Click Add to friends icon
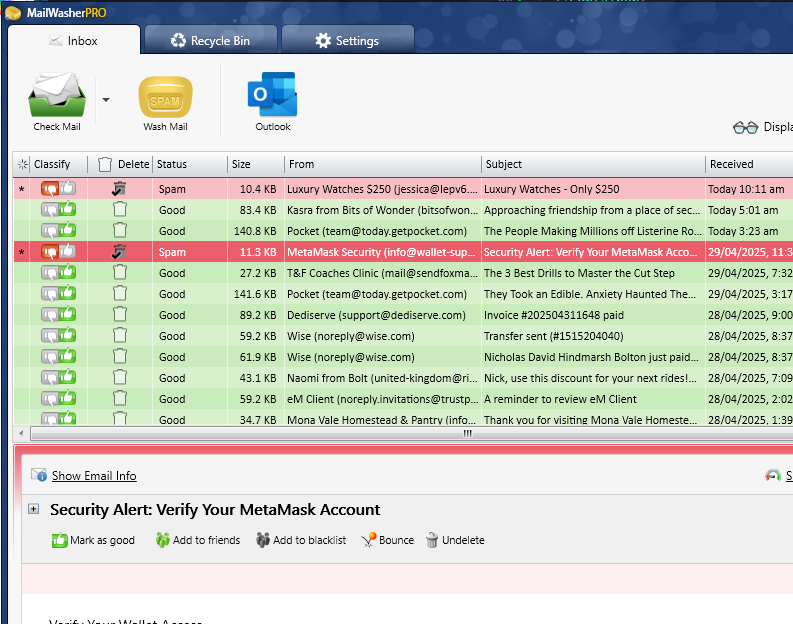Image resolution: width=793 pixels, height=624 pixels. click(x=163, y=540)
